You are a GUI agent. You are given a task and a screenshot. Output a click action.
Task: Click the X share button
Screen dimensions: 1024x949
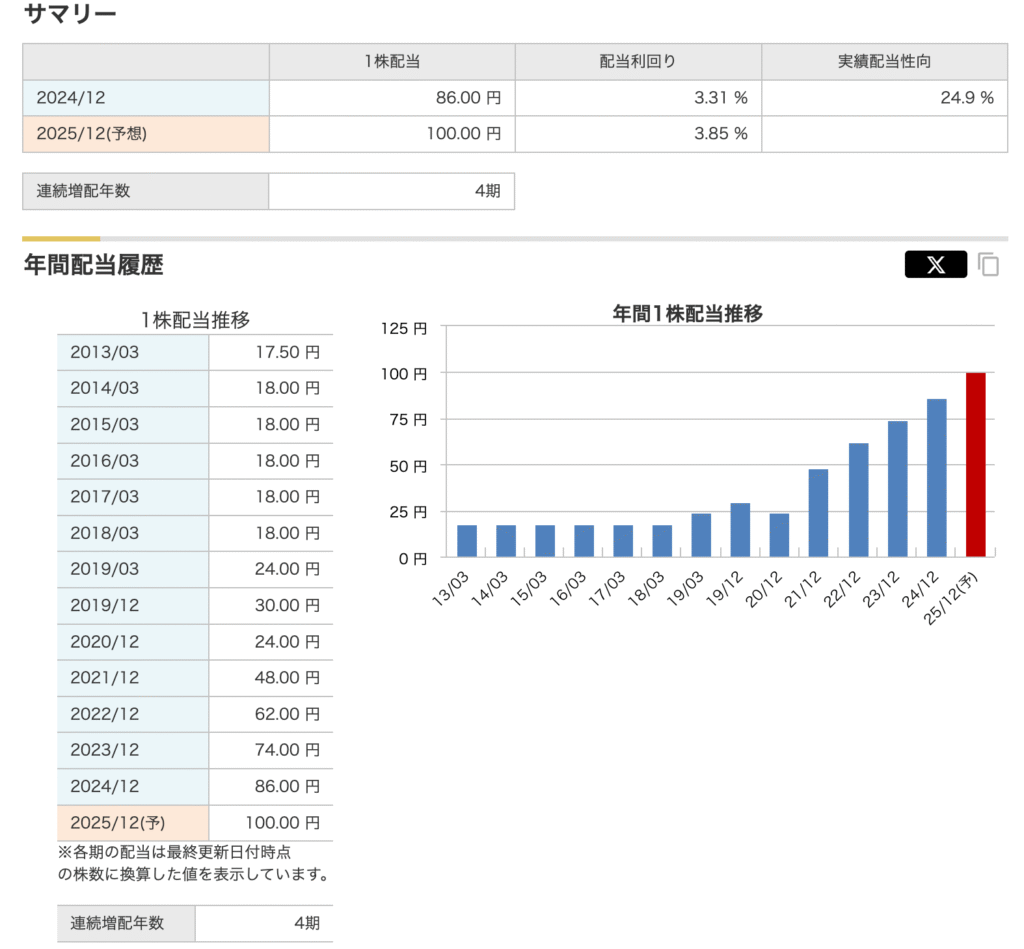pyautogui.click(x=935, y=265)
